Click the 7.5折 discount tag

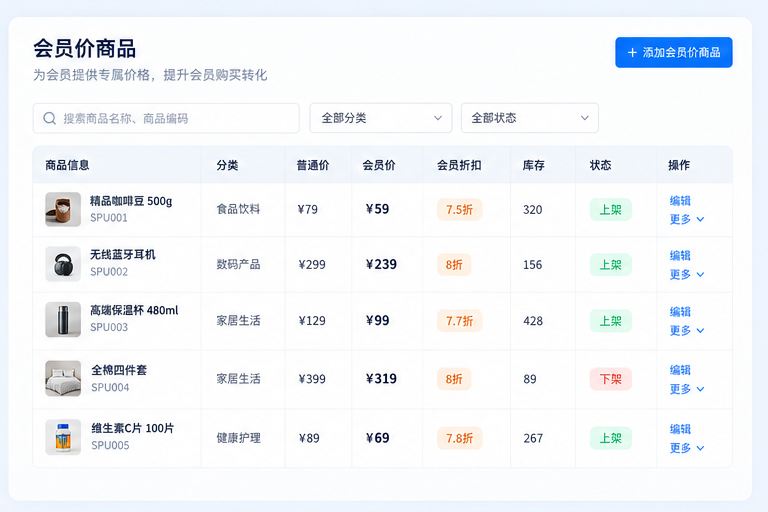coord(459,210)
